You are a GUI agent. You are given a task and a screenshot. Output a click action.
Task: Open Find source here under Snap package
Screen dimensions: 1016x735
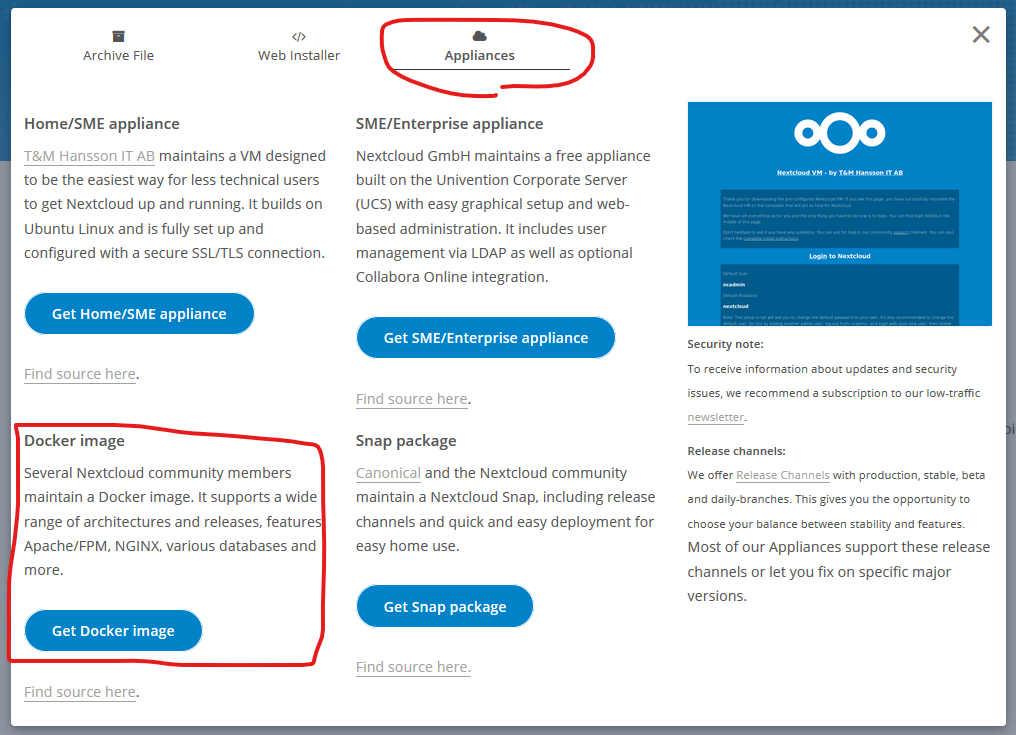tap(413, 667)
